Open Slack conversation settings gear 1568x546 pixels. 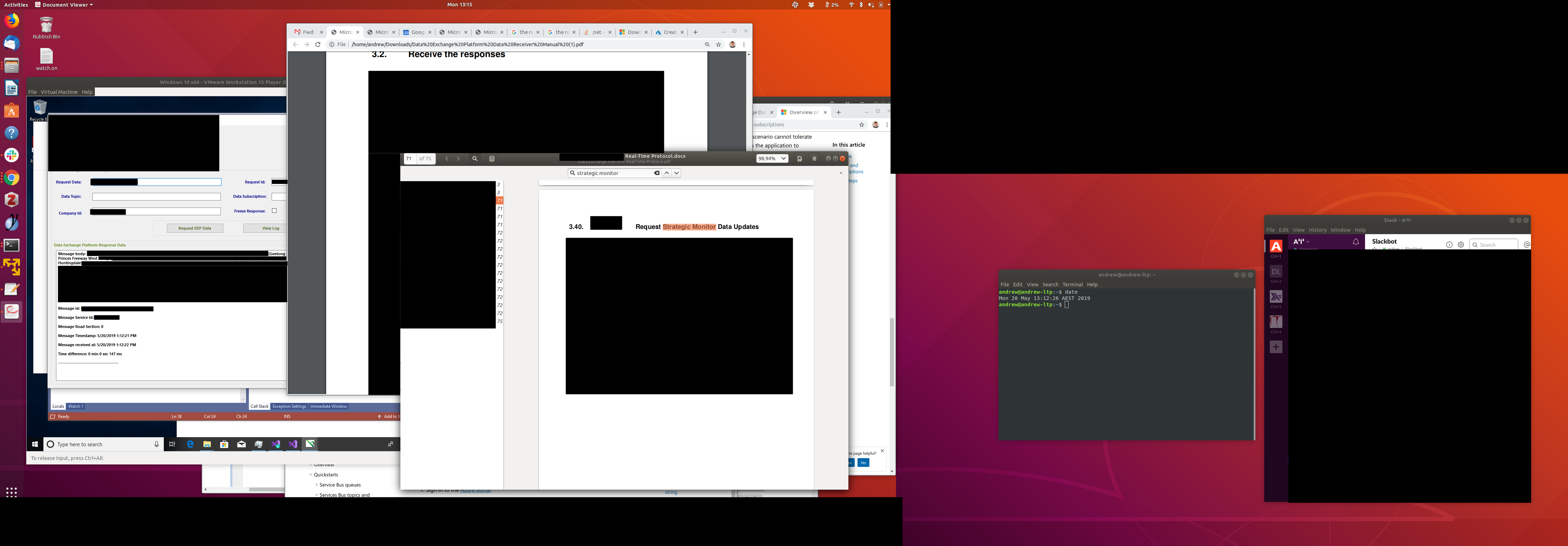coord(1461,245)
